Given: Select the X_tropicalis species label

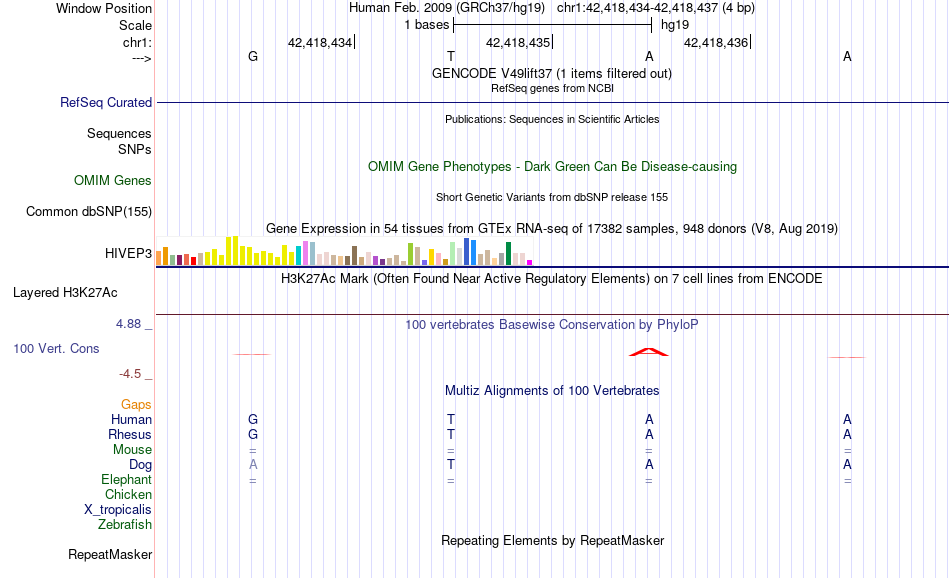Looking at the screenshot, I should (x=117, y=510).
